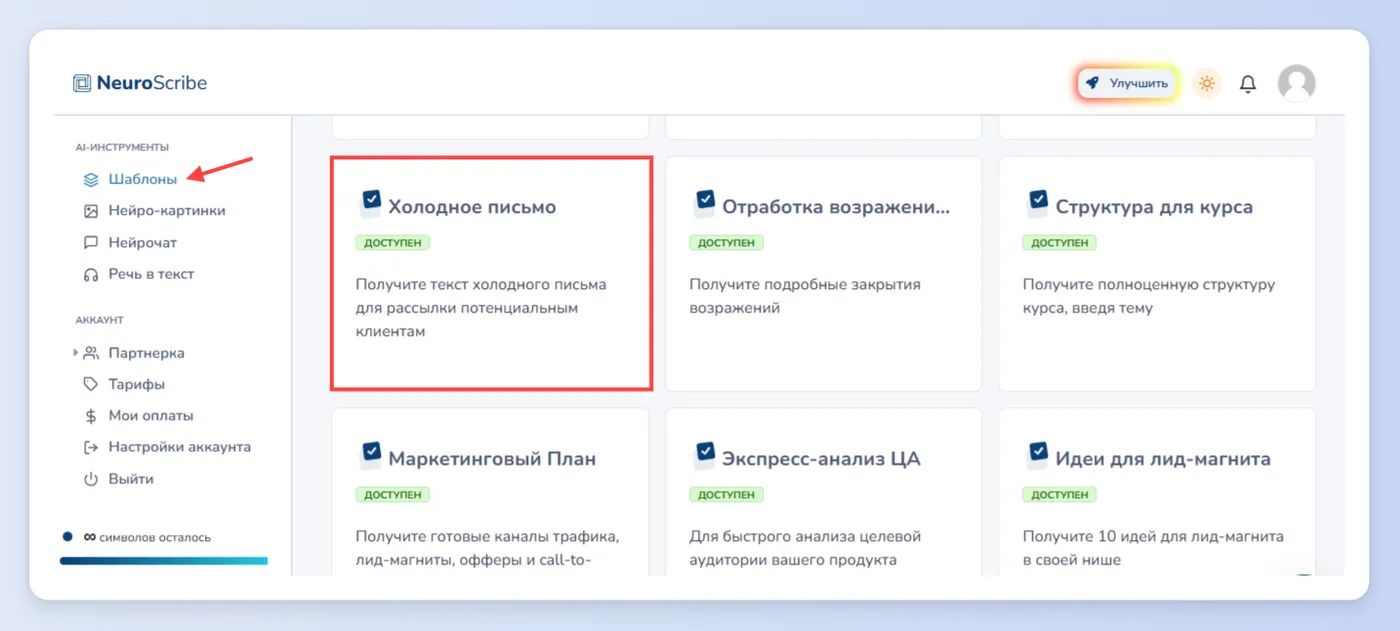Image resolution: width=1400 pixels, height=631 pixels.
Task: Click the Выйти power icon
Action: point(91,479)
